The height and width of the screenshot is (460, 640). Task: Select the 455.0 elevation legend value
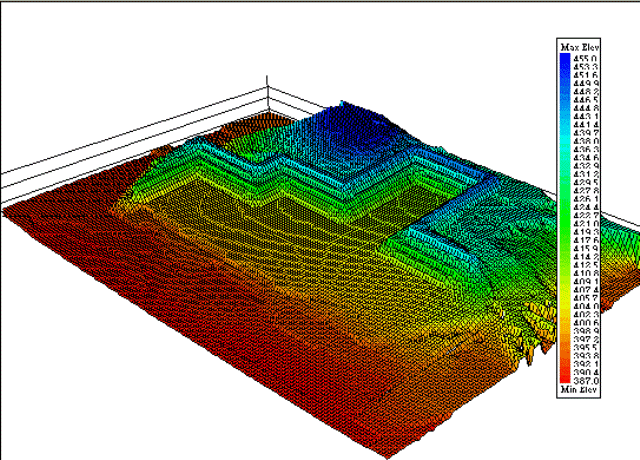[586, 57]
